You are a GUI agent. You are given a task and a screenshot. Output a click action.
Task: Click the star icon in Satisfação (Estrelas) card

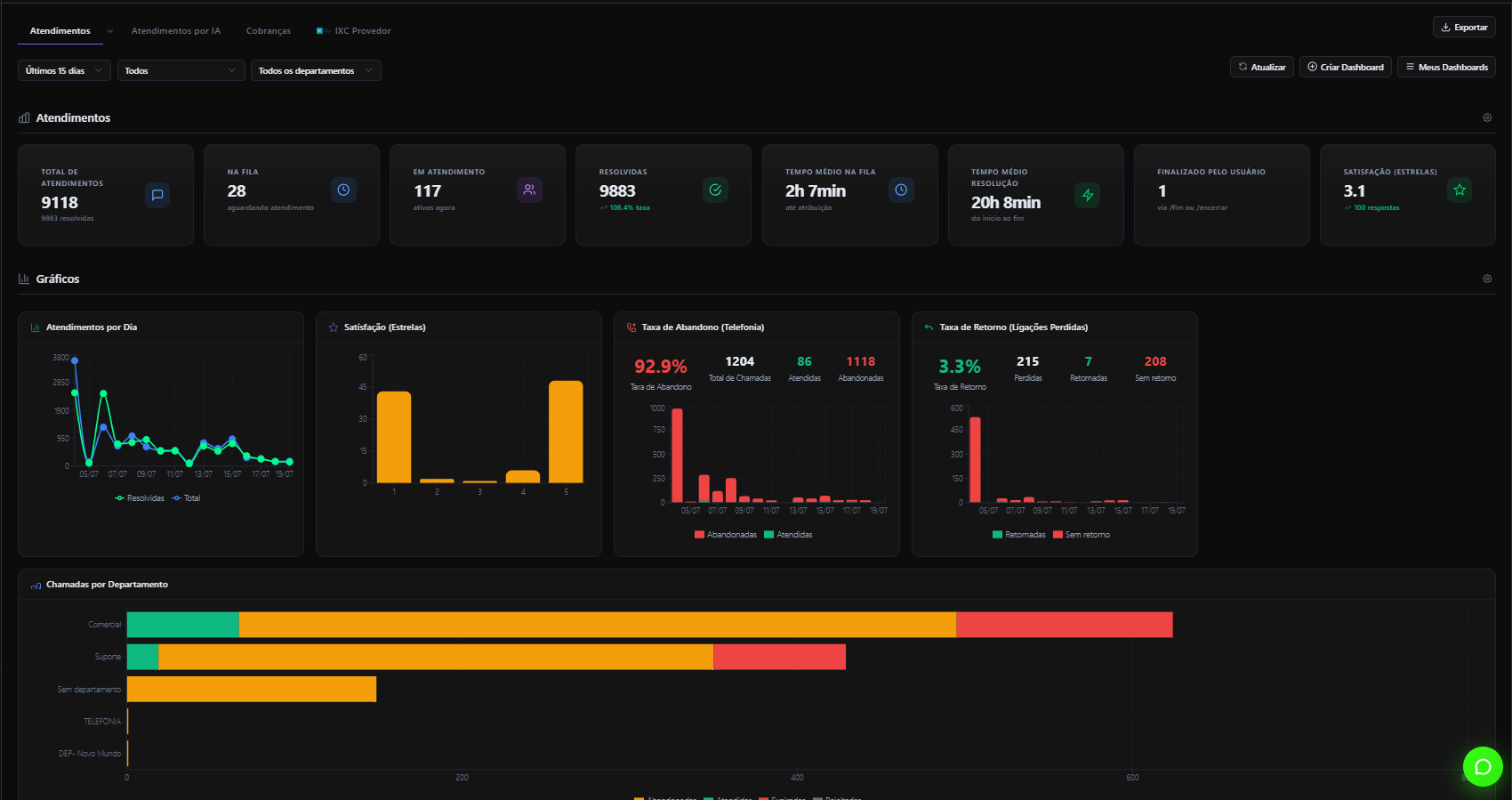[1460, 190]
